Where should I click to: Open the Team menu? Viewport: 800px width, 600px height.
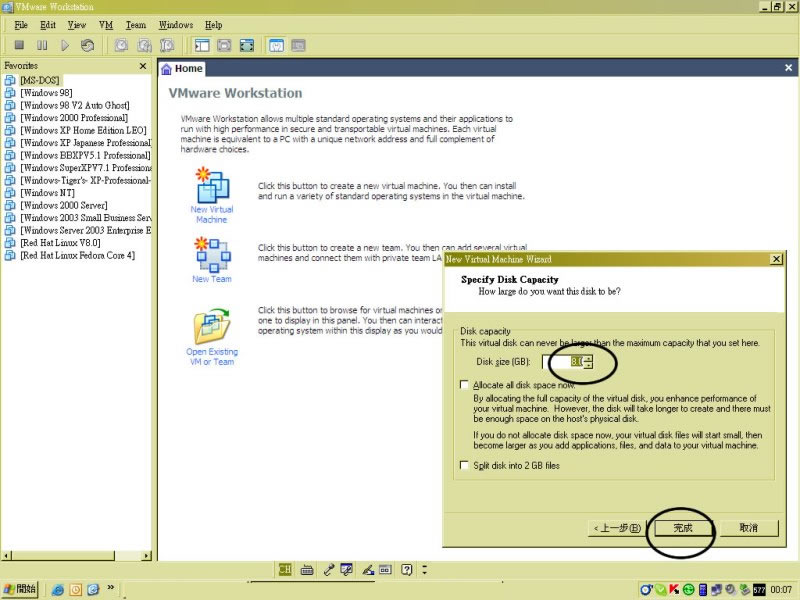[x=136, y=25]
